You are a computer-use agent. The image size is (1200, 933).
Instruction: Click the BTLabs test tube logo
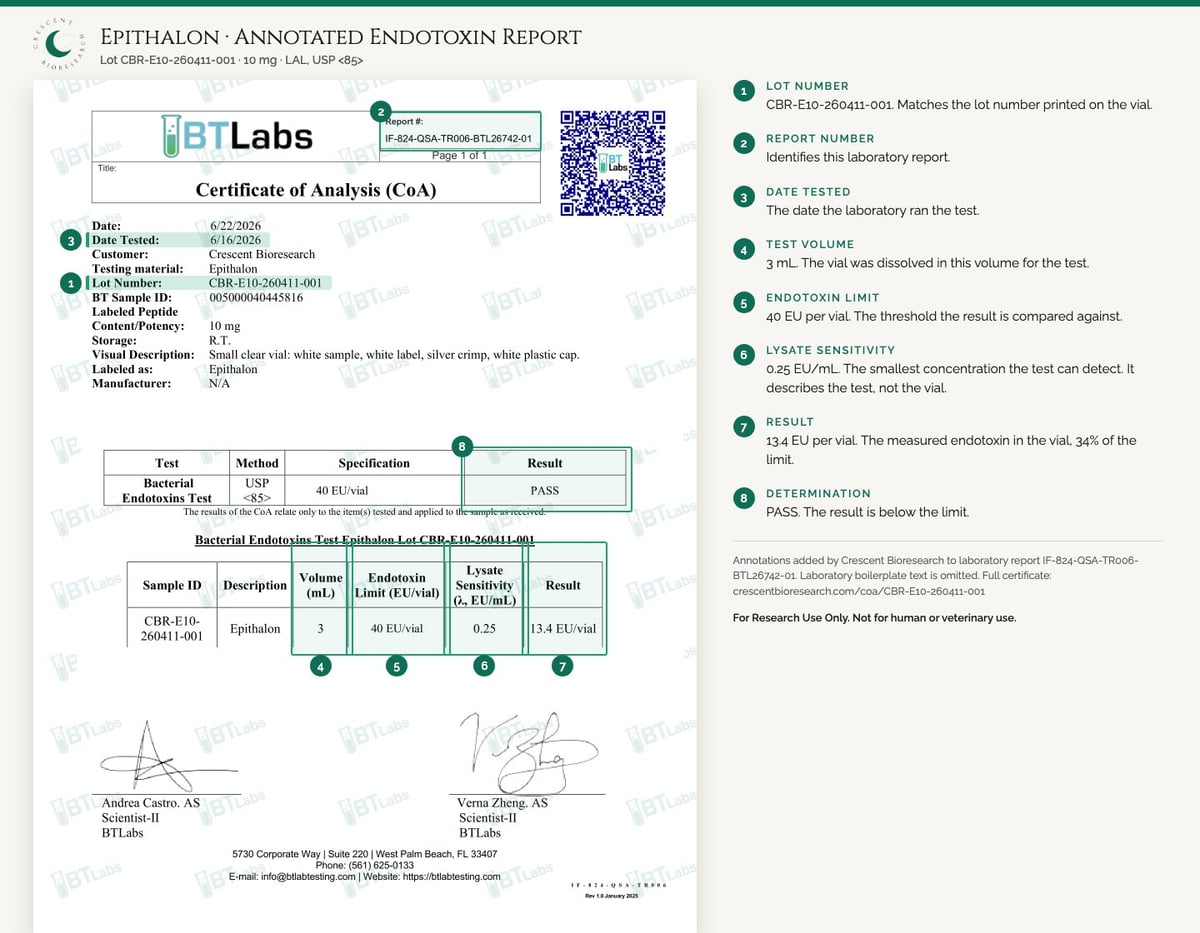[x=236, y=136]
